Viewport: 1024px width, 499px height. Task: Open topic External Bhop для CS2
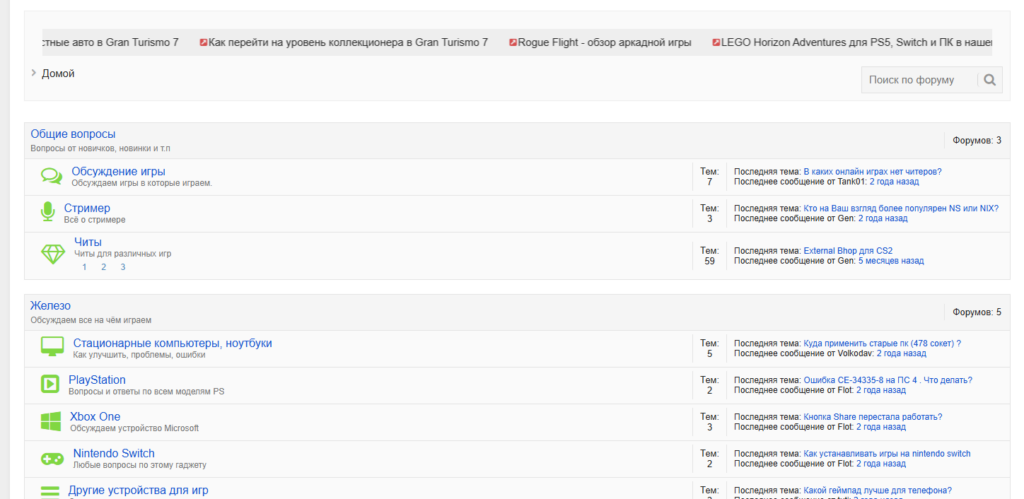[x=848, y=250]
